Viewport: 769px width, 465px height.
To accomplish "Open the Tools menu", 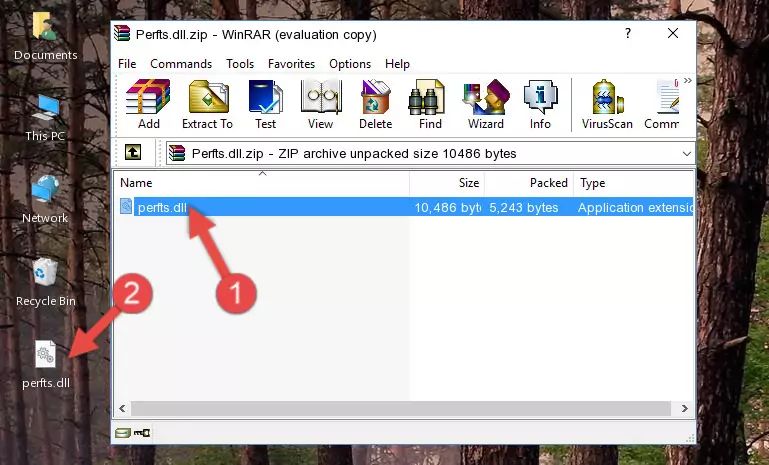I will (240, 64).
